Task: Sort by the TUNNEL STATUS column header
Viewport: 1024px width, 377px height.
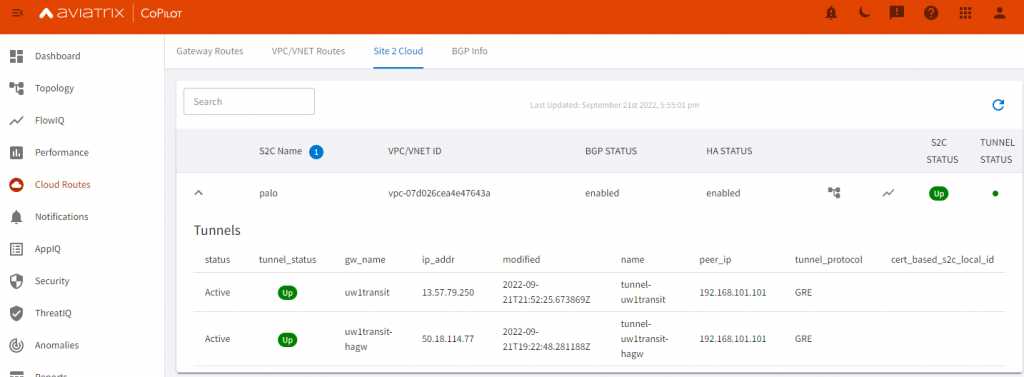Action: (x=997, y=151)
